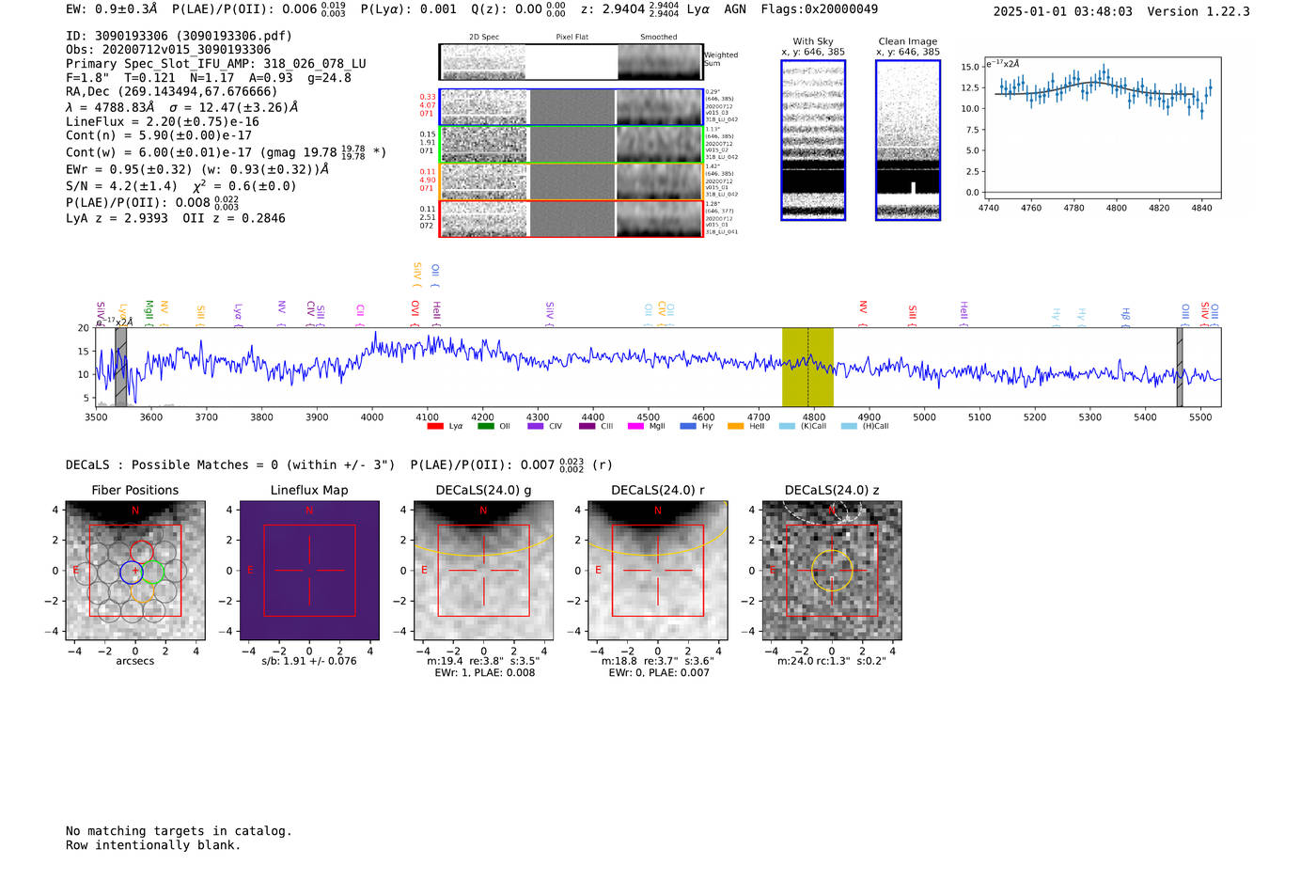The image size is (1316, 896).
Task: Click the 'Smoothed' column header
Action: coord(658,37)
